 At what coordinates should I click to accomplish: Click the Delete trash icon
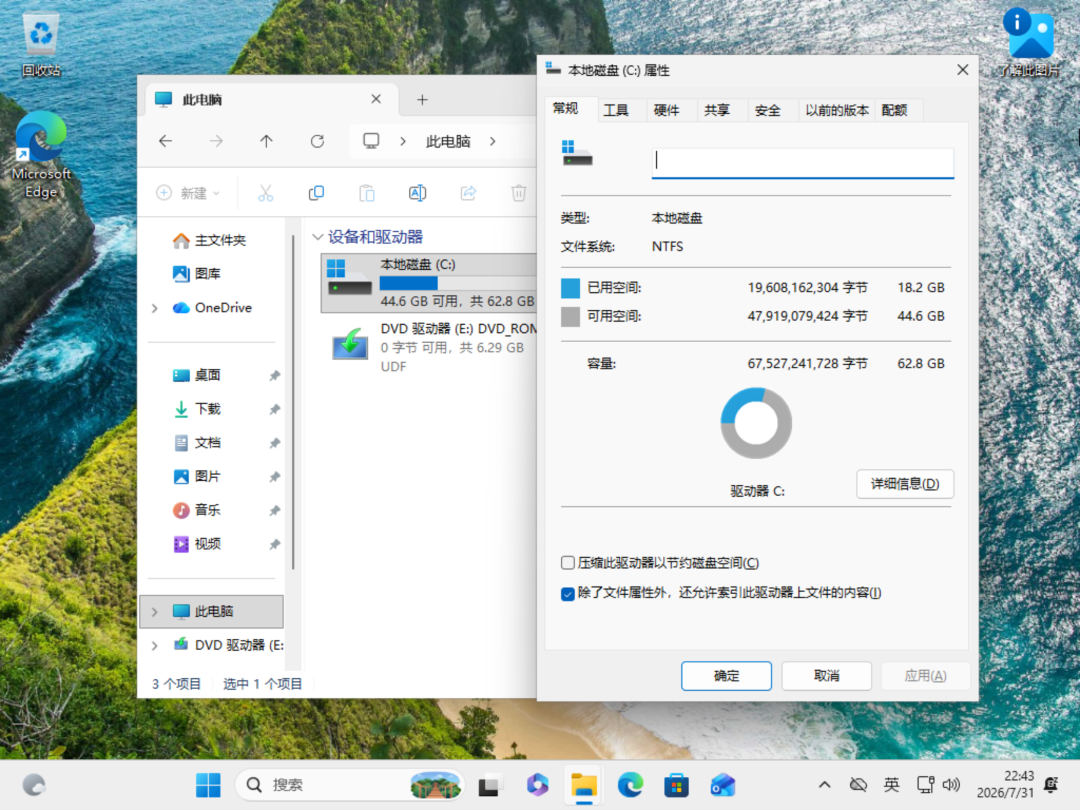519,193
